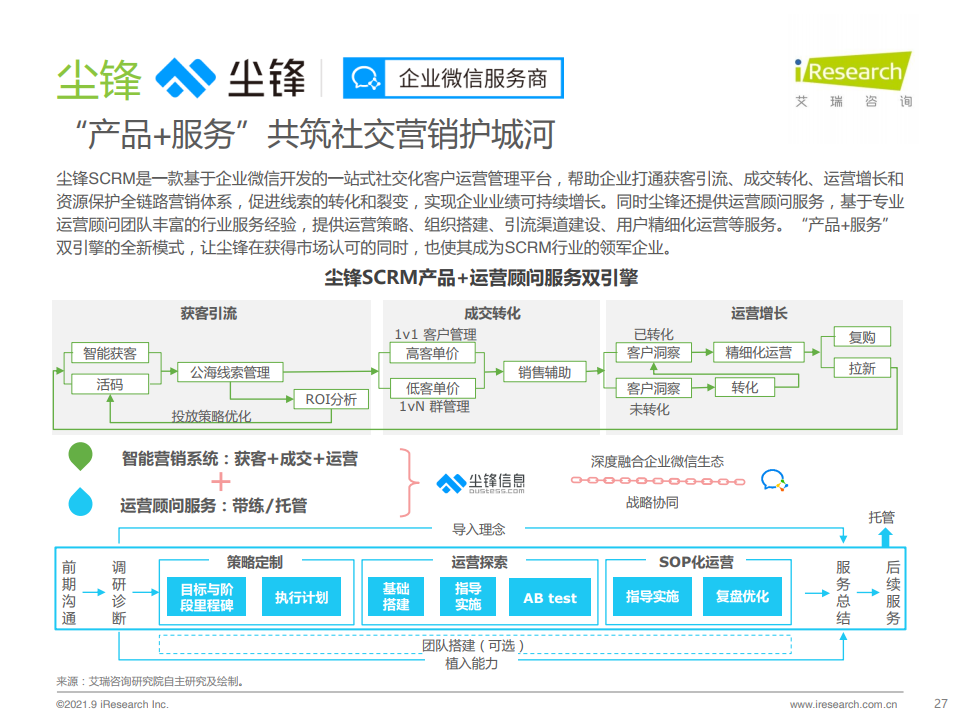960x720 pixels.
Task: Click the 运营探索 group title
Action: click(x=479, y=561)
